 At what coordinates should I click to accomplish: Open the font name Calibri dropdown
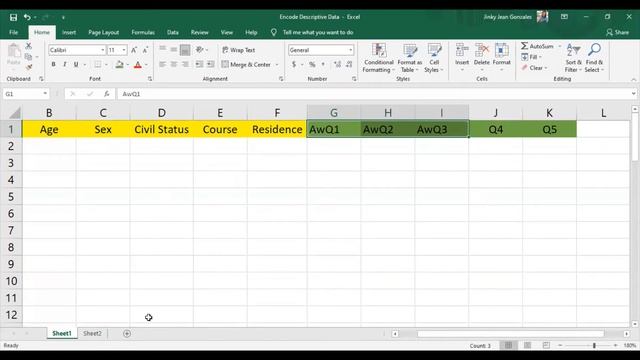tap(102, 50)
